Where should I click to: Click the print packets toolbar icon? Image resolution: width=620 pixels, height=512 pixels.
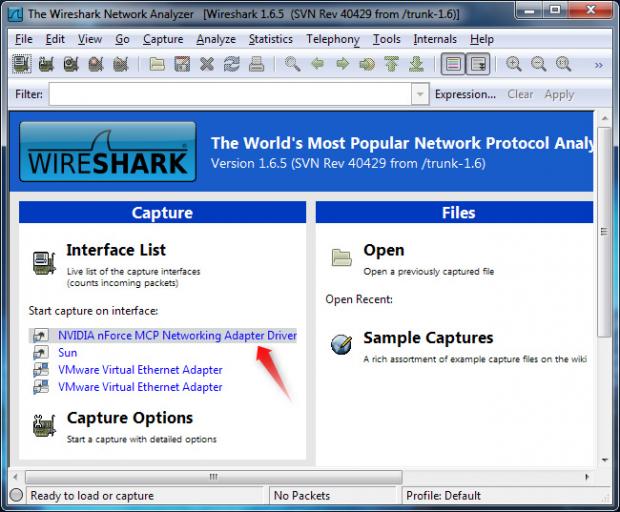(256, 65)
